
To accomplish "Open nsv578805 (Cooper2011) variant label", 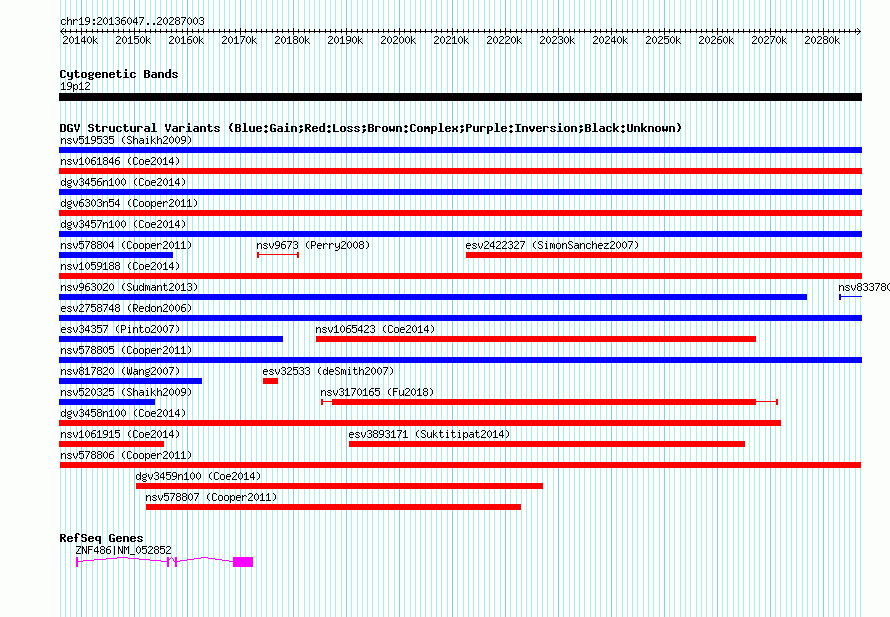I will click(126, 350).
